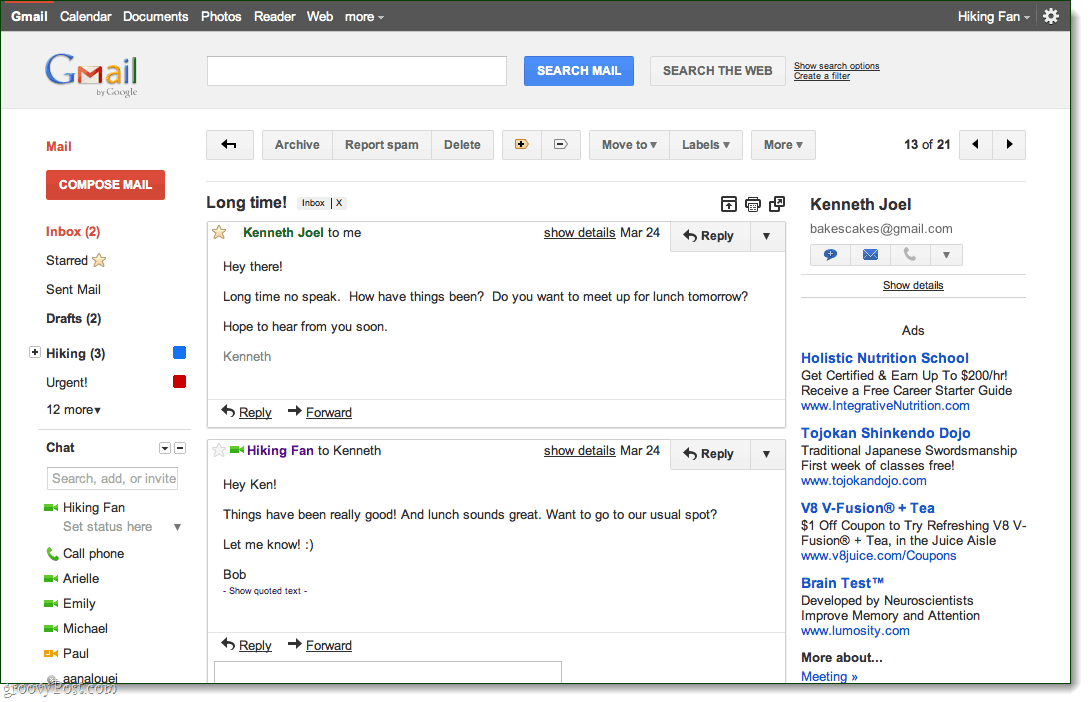Click the Gmail logo

tap(92, 74)
